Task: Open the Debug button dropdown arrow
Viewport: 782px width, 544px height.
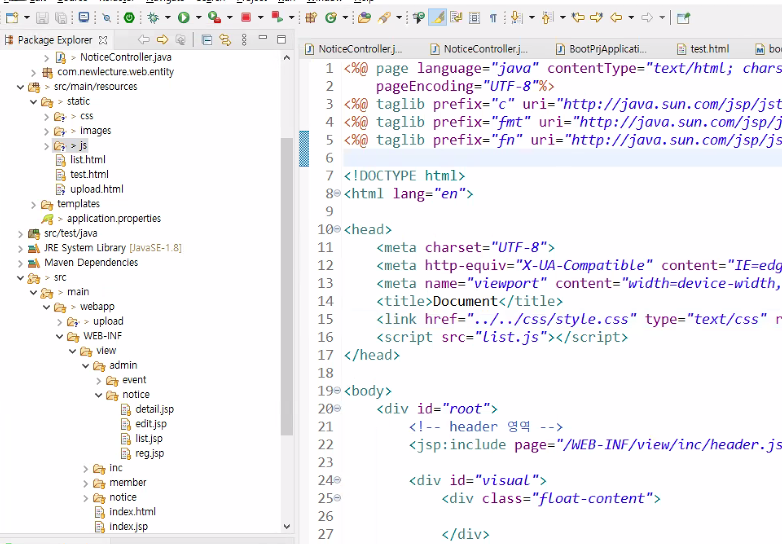Action: (x=168, y=18)
